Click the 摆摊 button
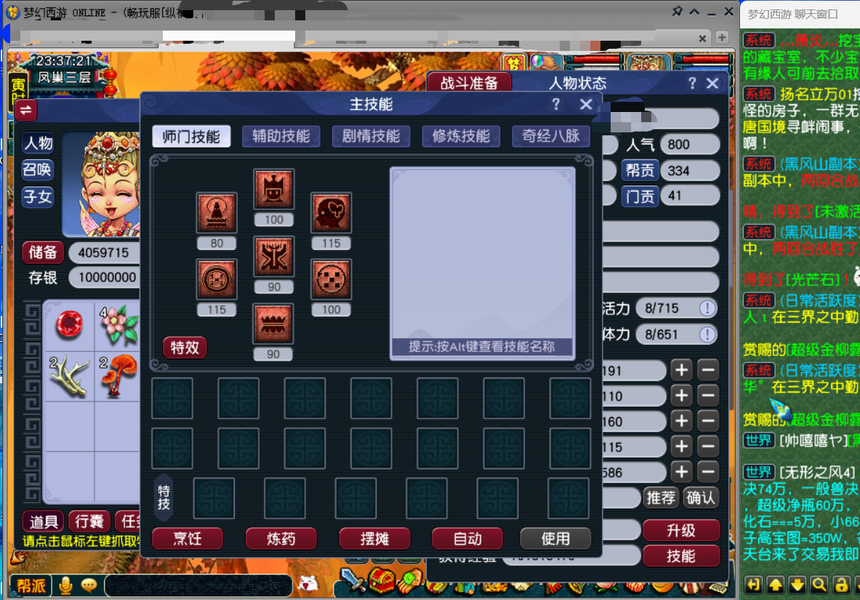 (375, 539)
